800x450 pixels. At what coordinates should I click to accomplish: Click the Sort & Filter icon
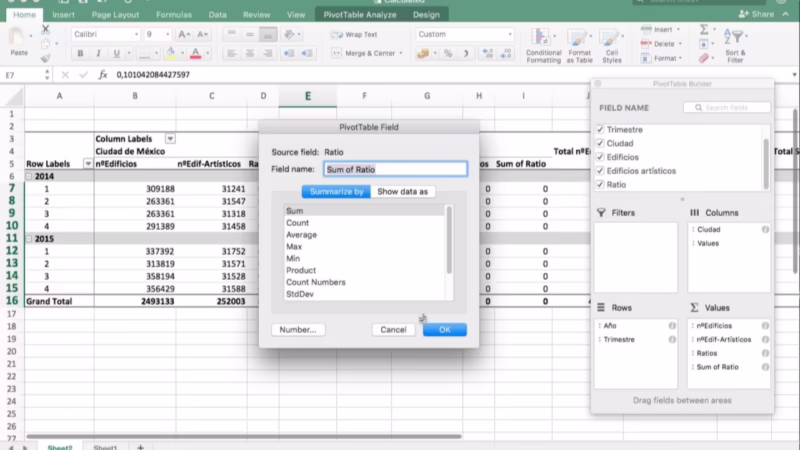coord(735,45)
